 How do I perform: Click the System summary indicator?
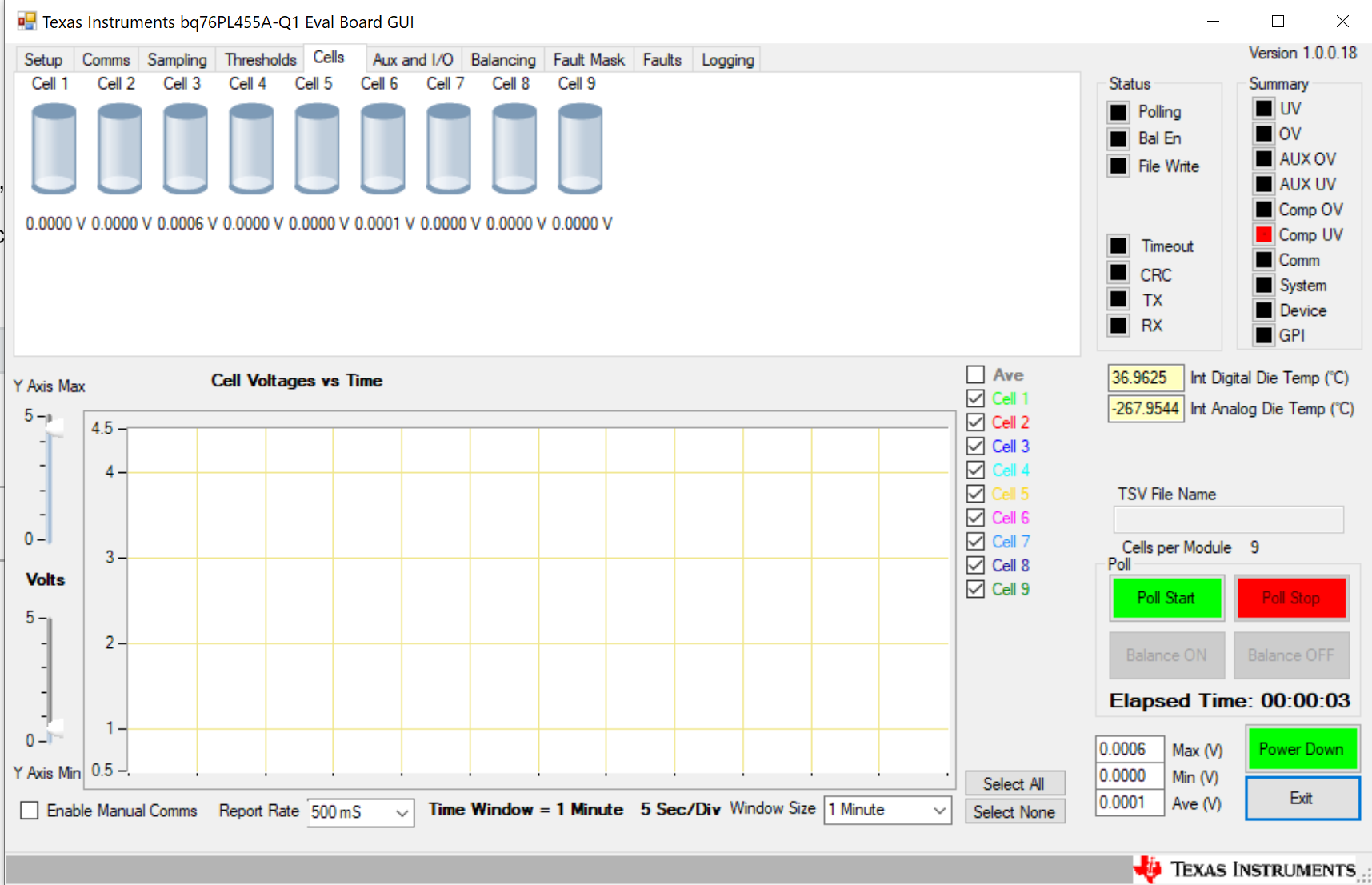pos(1264,285)
